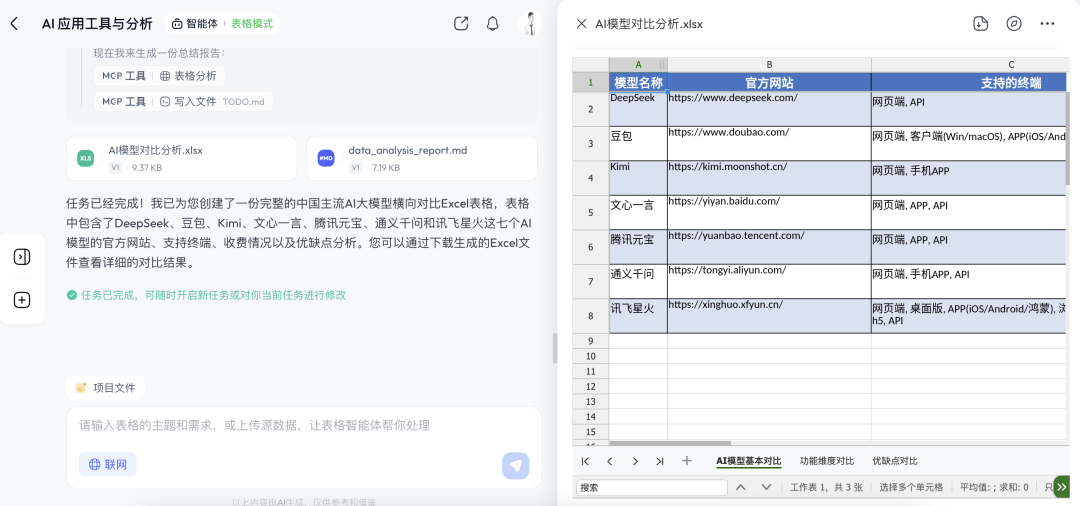The width and height of the screenshot is (1080, 506).
Task: Select column C header
Action: tap(970, 65)
